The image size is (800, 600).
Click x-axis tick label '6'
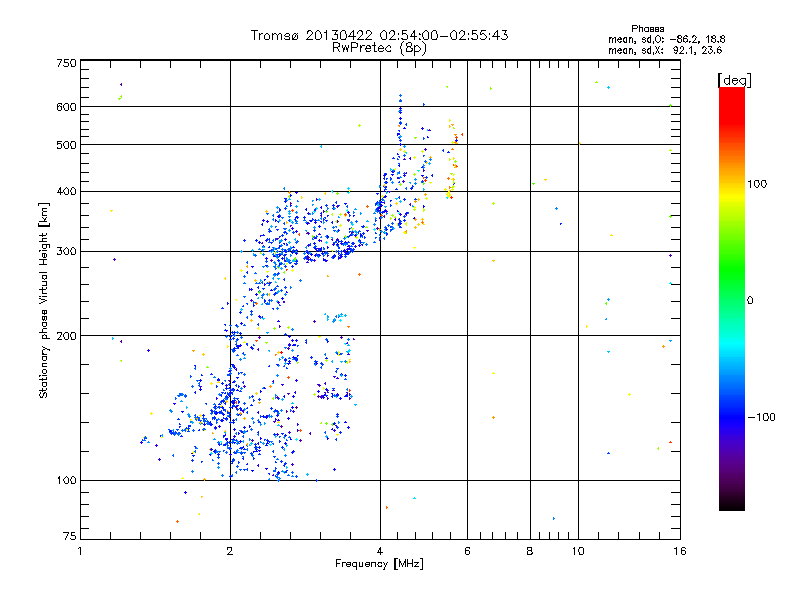[467, 551]
